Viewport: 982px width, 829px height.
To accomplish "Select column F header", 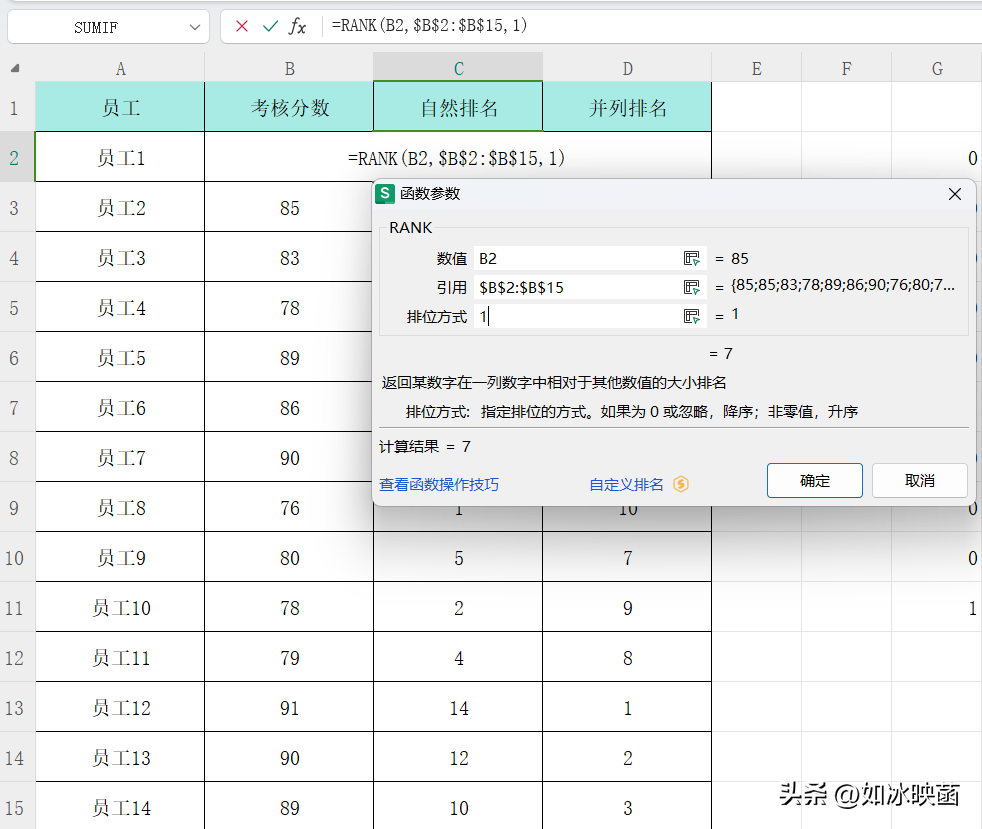I will tap(847, 68).
